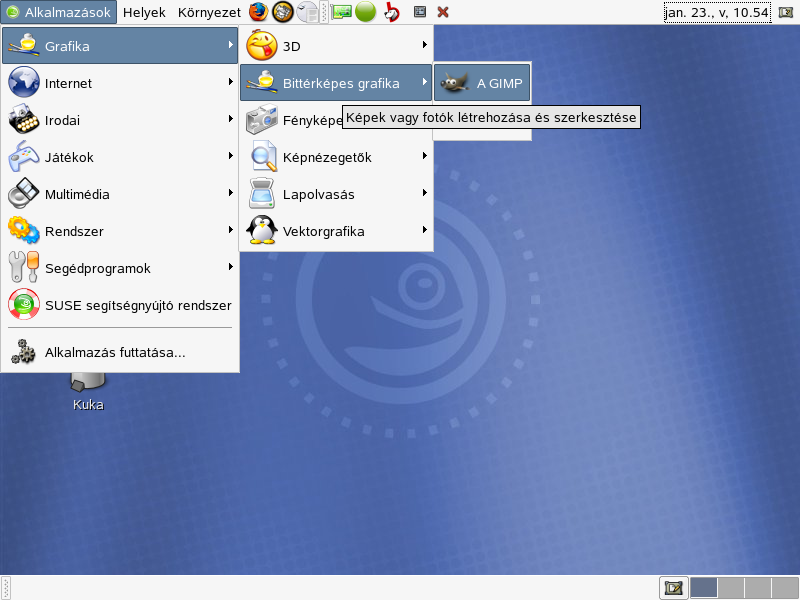The image size is (800, 600).
Task: Select Alkalmazás futtatása... menu entry
Action: [x=120, y=352]
